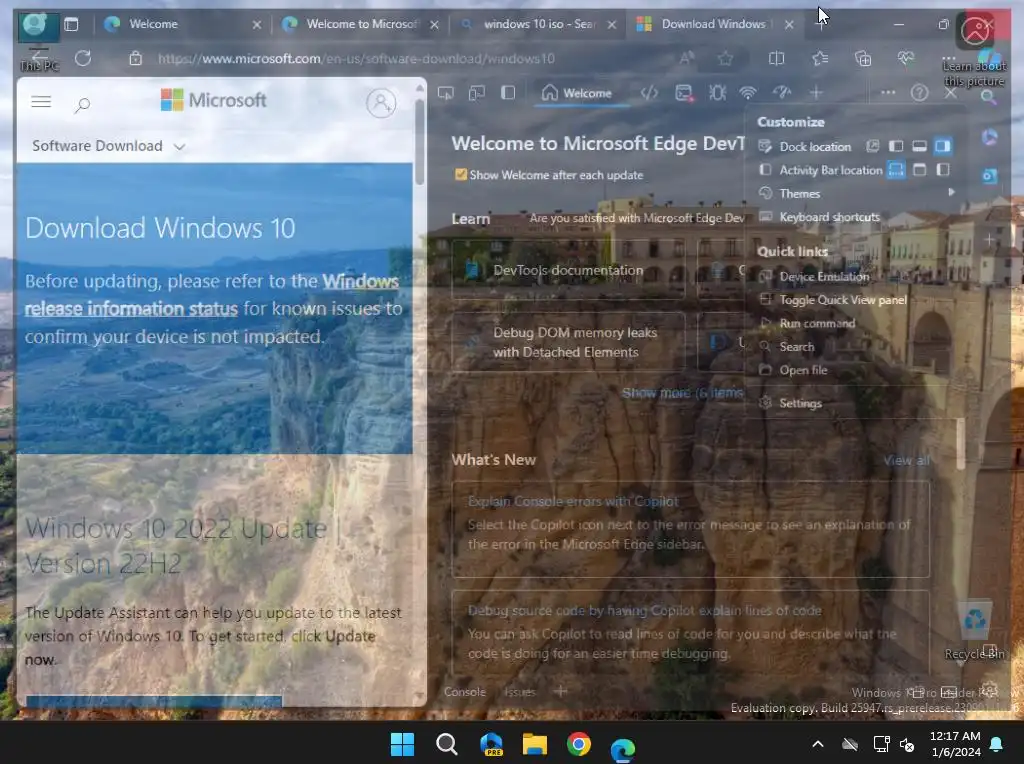Image resolution: width=1024 pixels, height=764 pixels.
Task: Toggle split screen in Edge toolbar
Action: click(776, 59)
